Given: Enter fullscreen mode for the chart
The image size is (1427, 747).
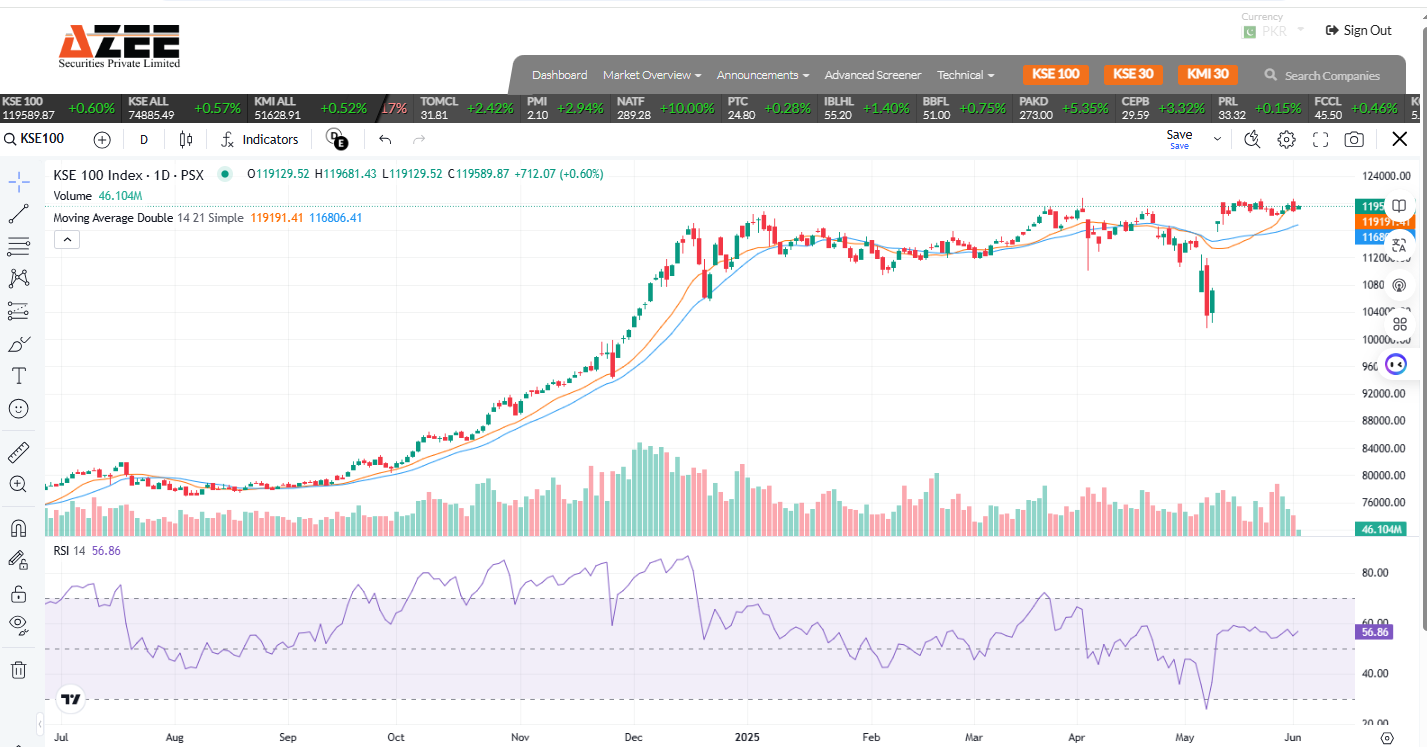Looking at the screenshot, I should [1320, 140].
